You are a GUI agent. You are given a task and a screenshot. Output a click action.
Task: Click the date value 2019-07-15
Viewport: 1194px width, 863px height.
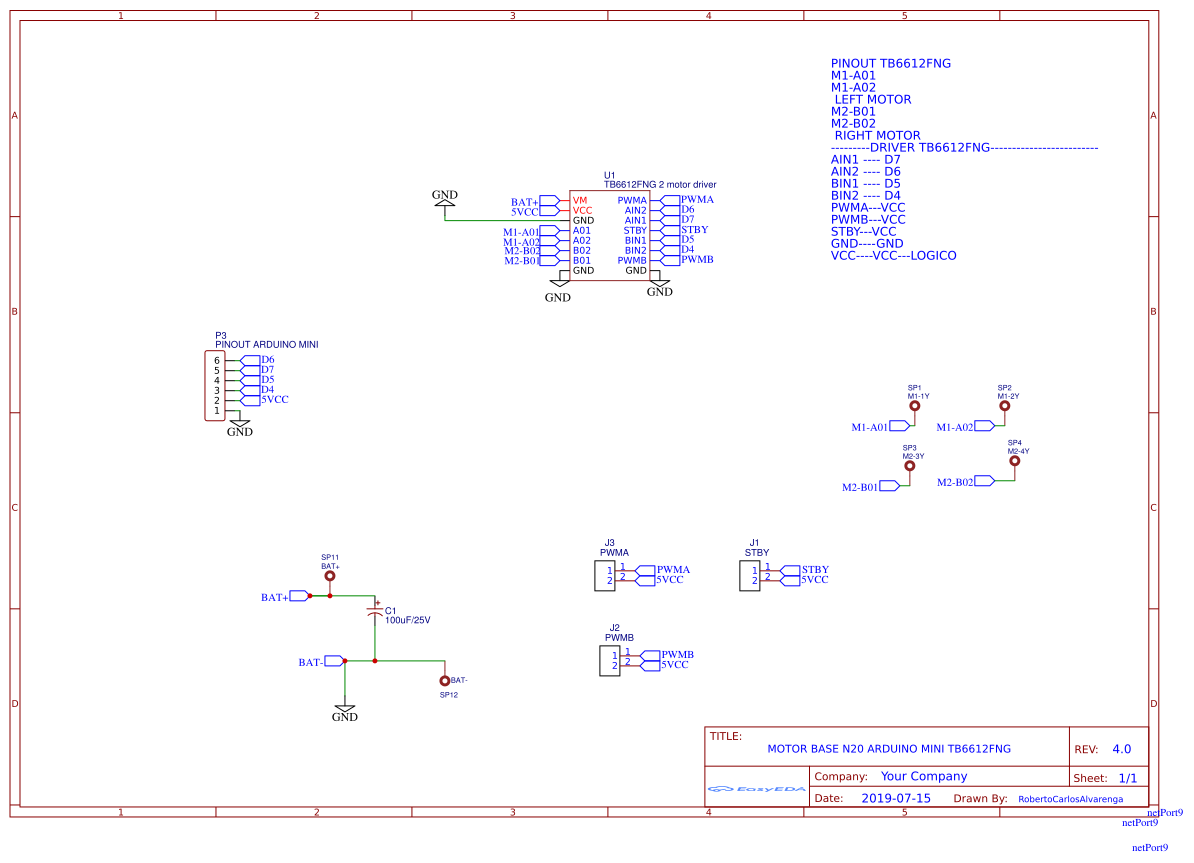coord(895,799)
